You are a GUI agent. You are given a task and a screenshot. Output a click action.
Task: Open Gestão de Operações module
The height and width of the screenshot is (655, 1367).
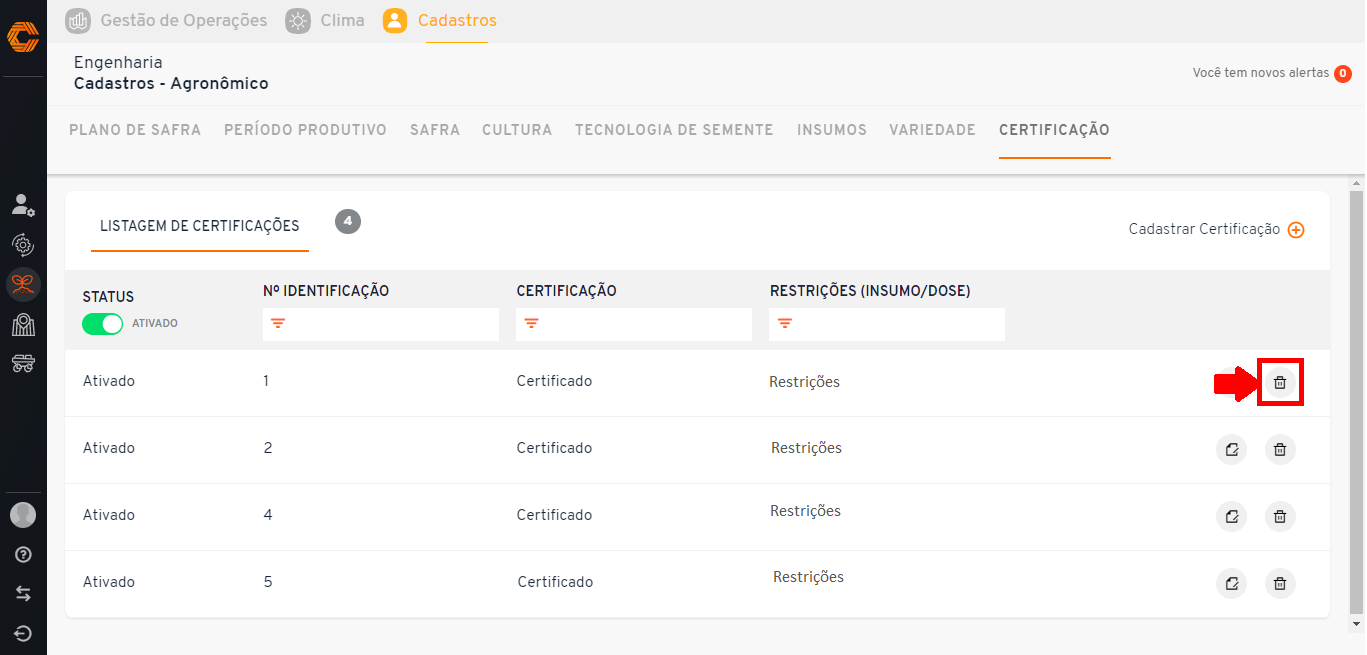pos(166,20)
